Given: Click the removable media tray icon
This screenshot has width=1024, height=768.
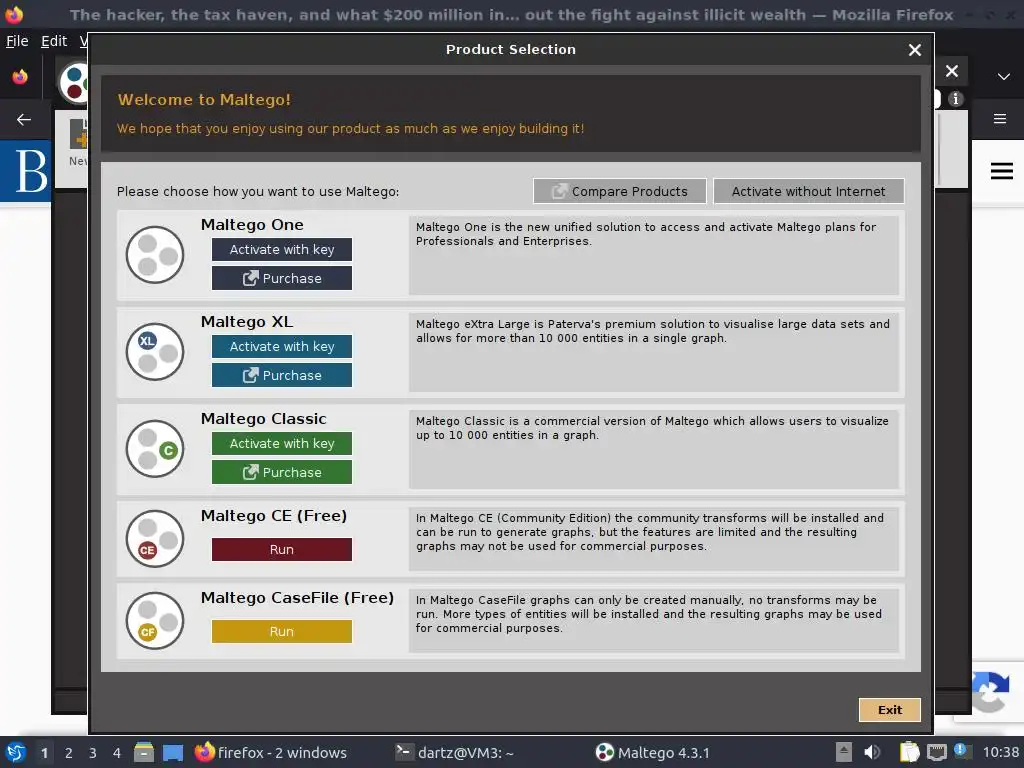Looking at the screenshot, I should tap(843, 752).
